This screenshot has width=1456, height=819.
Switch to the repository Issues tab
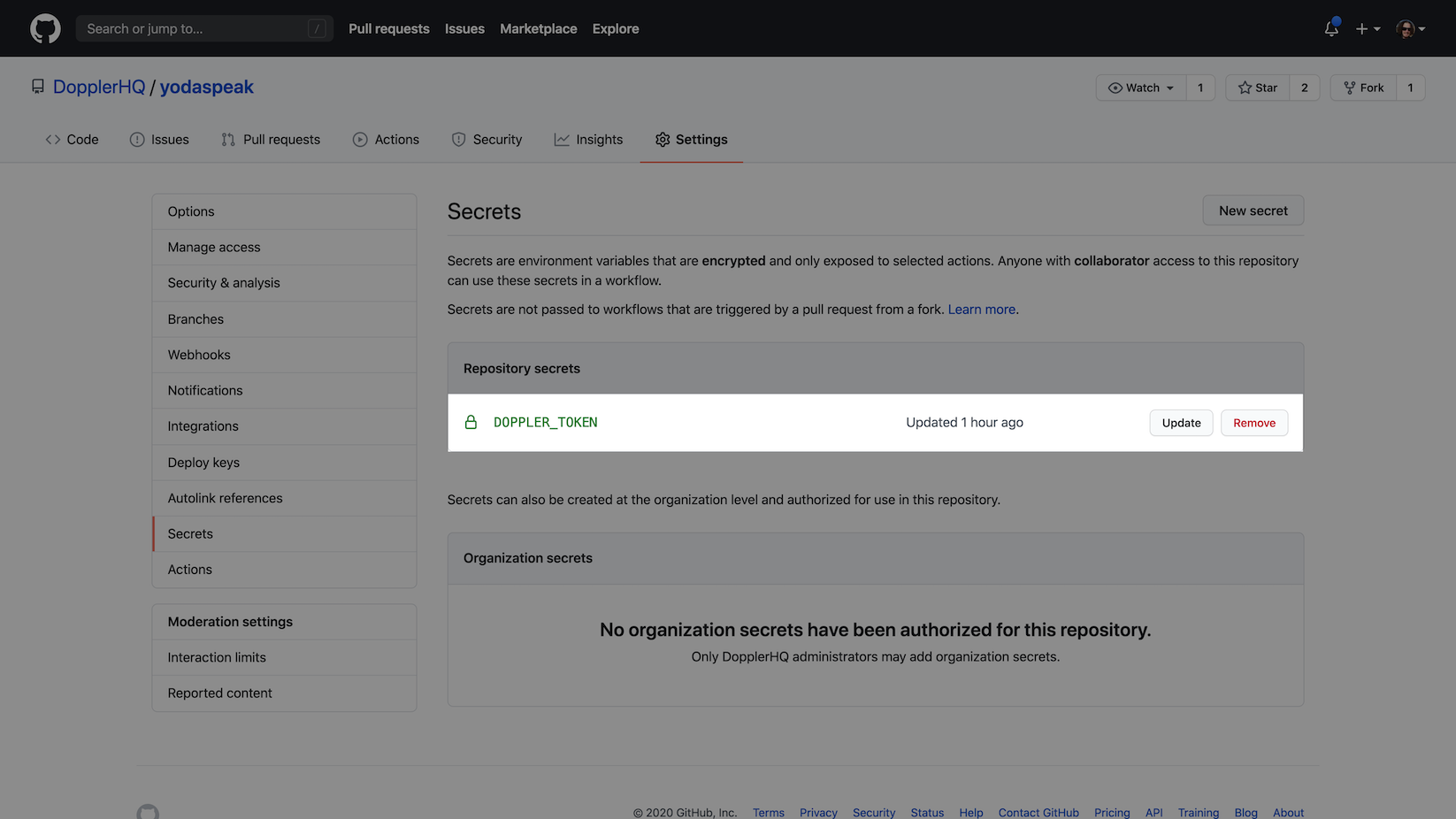click(159, 140)
